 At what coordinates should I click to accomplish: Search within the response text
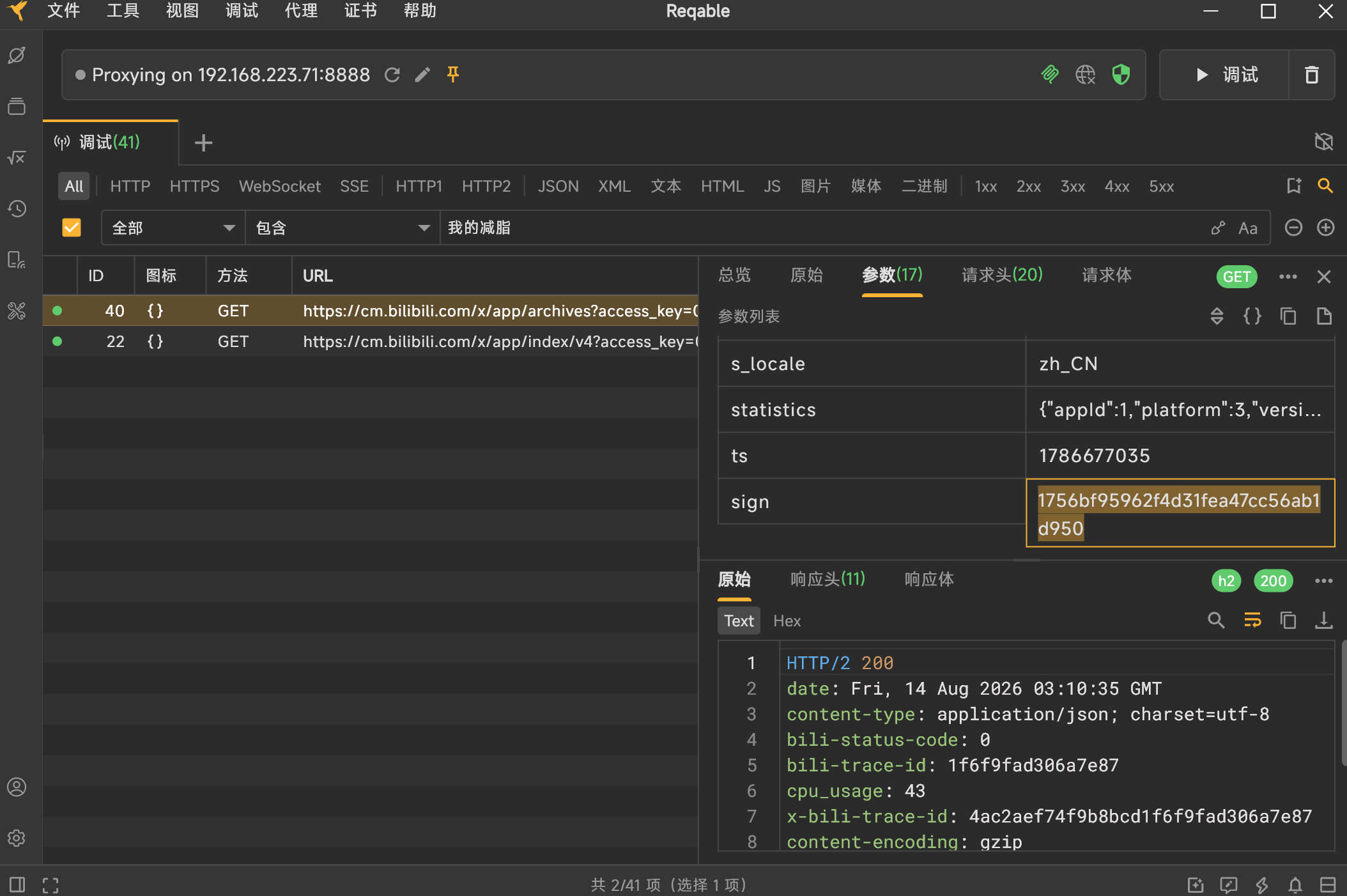click(x=1216, y=620)
